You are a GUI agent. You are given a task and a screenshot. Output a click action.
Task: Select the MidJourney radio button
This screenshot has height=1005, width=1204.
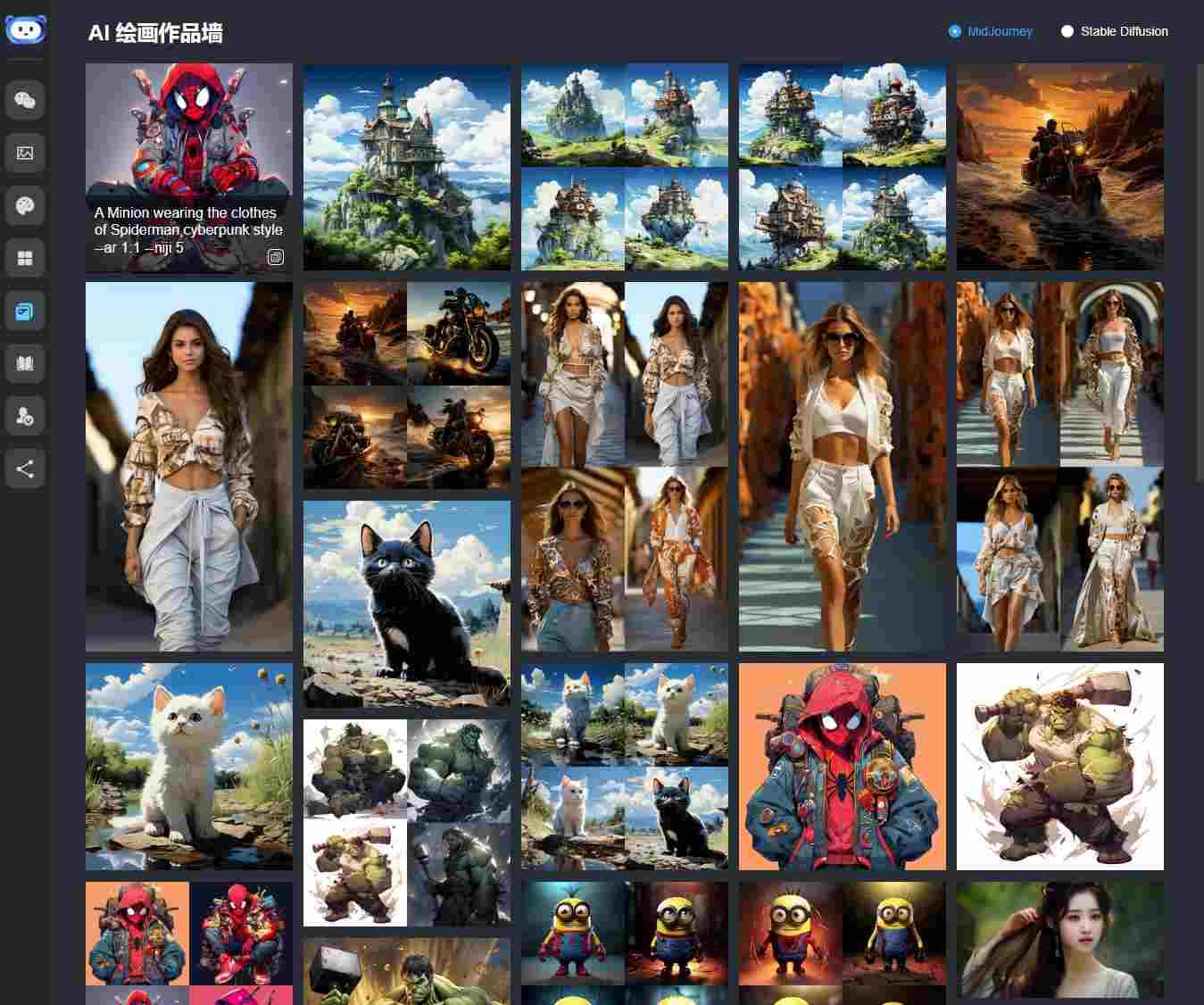(952, 31)
